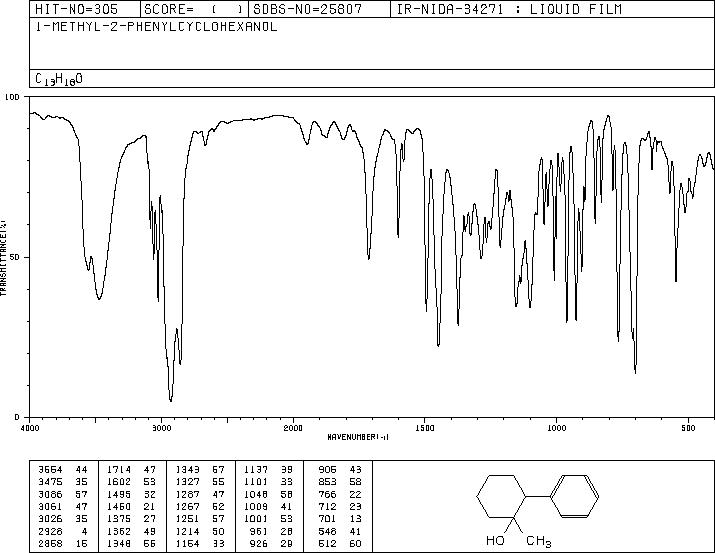
Task: Click the 1500 tick label on x-axis
Action: pos(425,428)
